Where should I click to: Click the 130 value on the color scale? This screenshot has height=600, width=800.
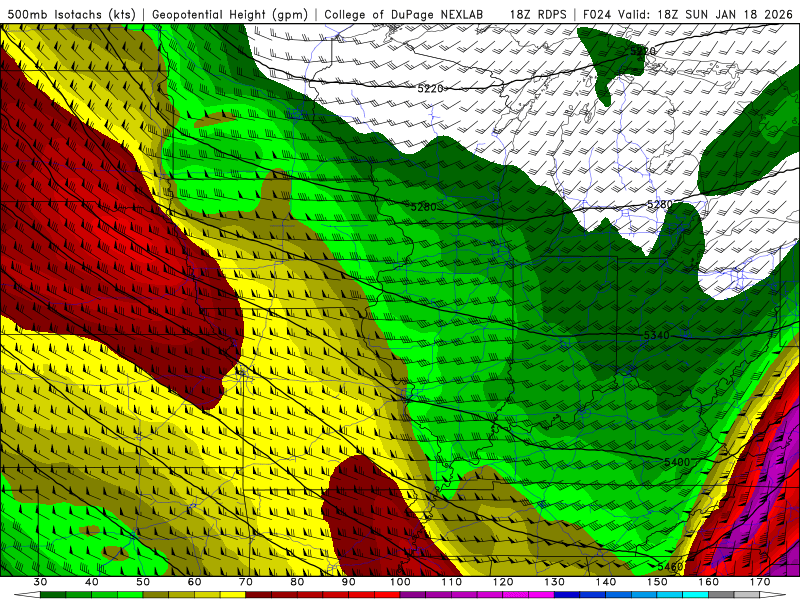point(555,582)
